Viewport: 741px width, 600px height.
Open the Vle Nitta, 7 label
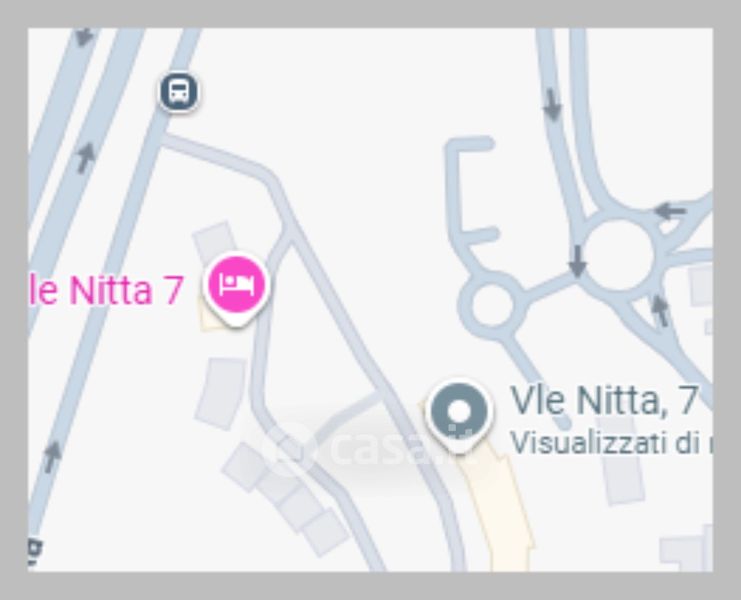(604, 401)
